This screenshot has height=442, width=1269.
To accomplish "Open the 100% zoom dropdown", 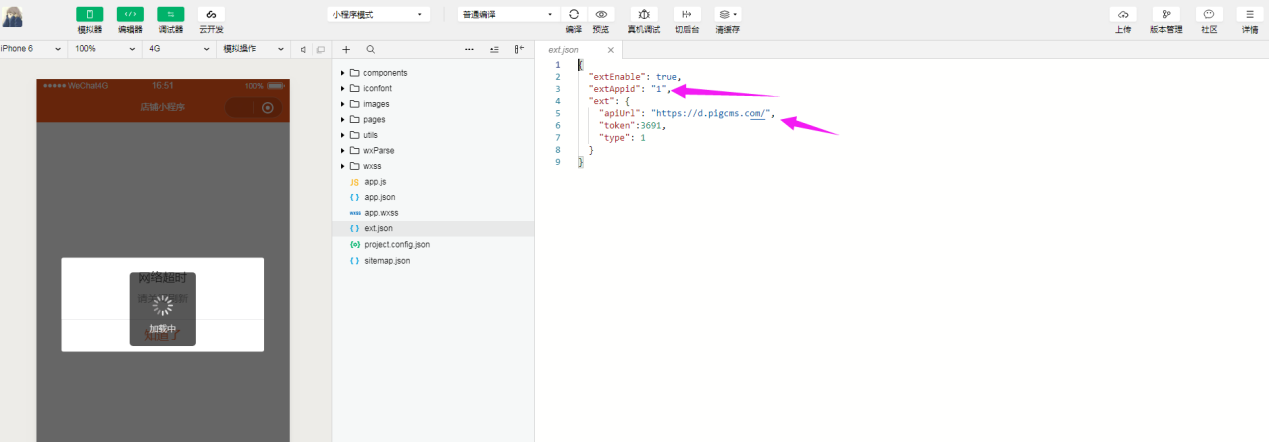I will 105,49.
